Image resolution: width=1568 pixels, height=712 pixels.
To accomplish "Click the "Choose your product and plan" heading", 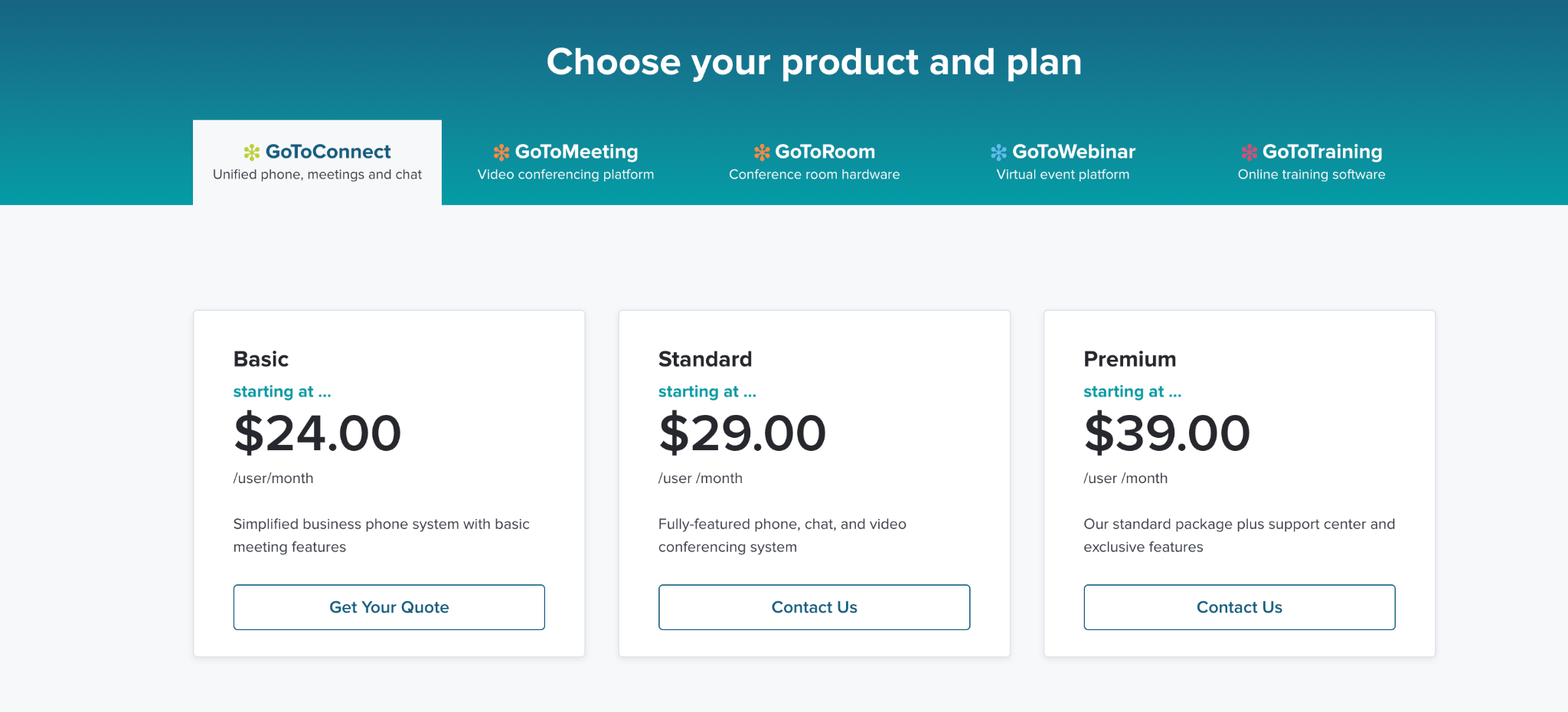I will (x=814, y=62).
